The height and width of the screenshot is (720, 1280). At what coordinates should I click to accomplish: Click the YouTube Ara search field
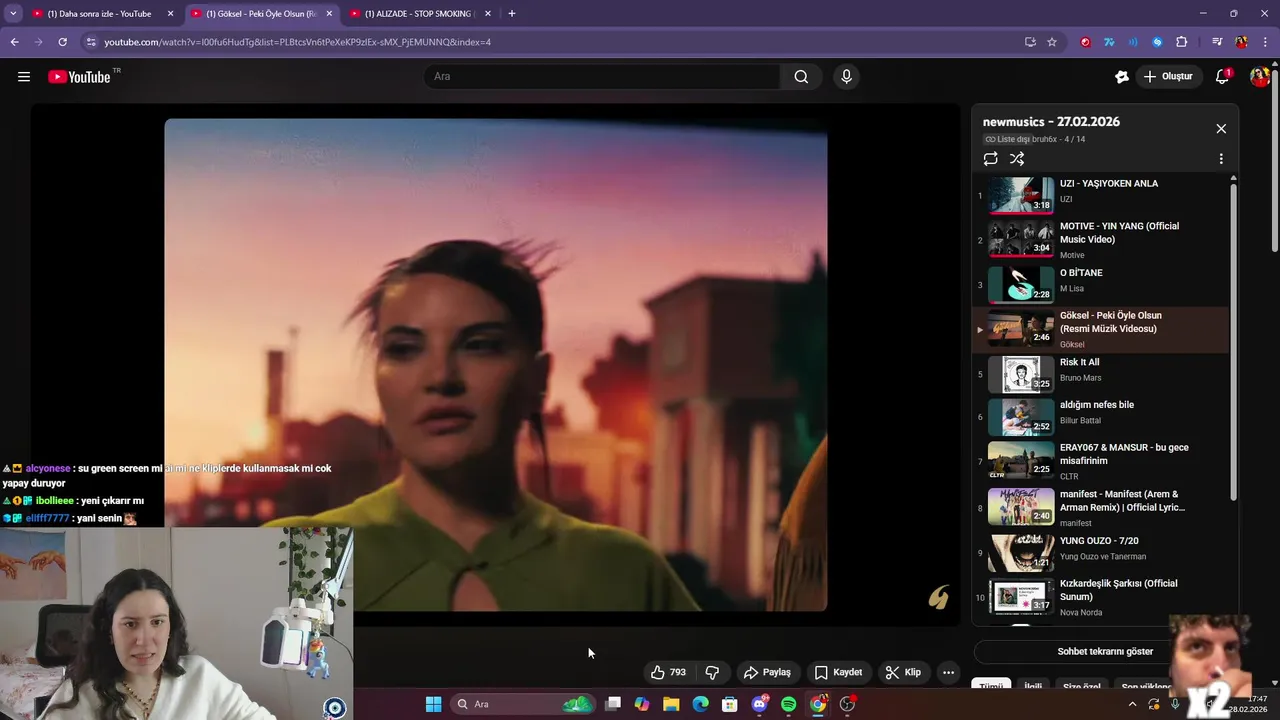pos(603,76)
